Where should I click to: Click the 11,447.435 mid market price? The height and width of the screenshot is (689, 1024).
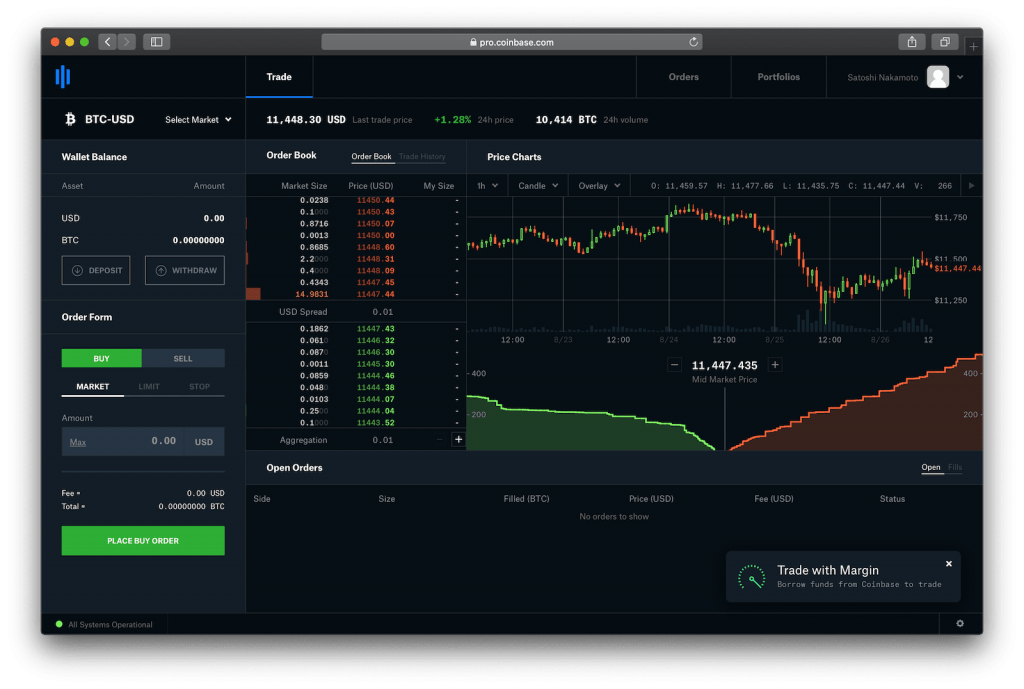pyautogui.click(x=724, y=365)
